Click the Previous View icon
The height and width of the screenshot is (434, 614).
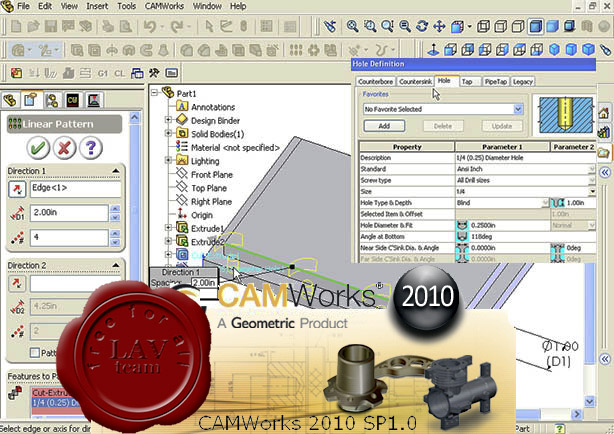pos(330,26)
